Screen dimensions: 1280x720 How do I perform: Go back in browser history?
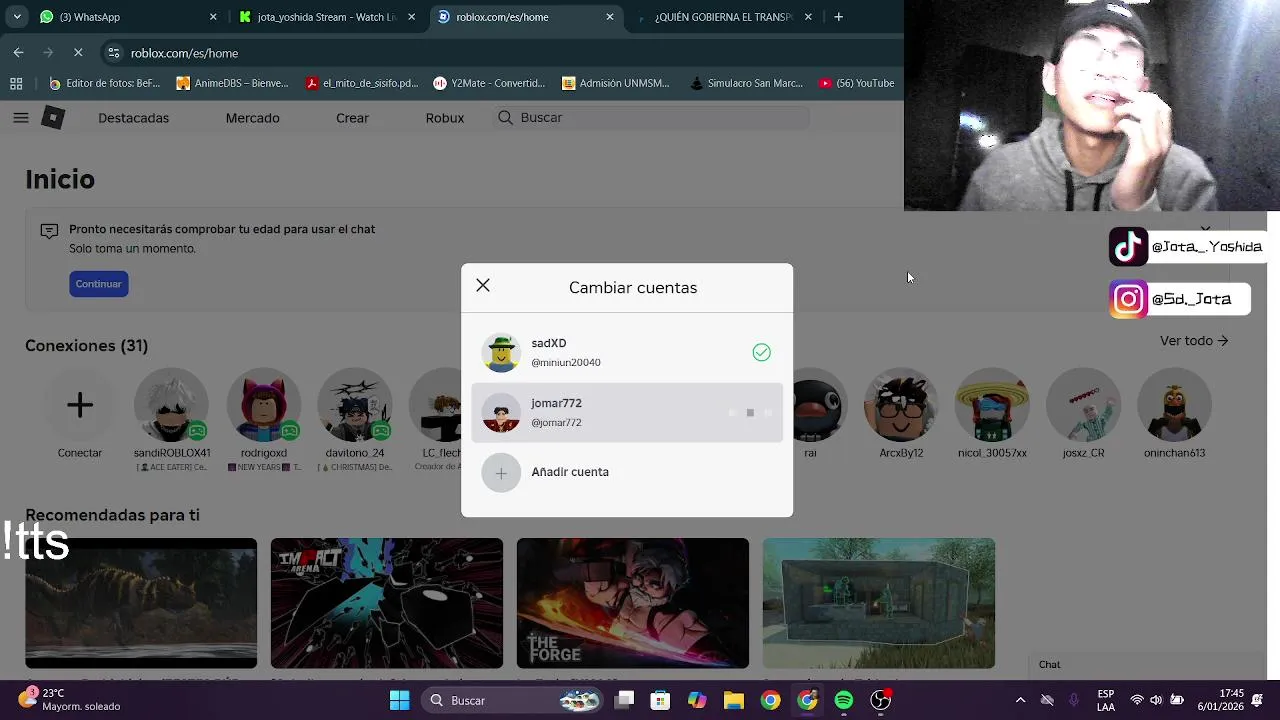pos(19,53)
